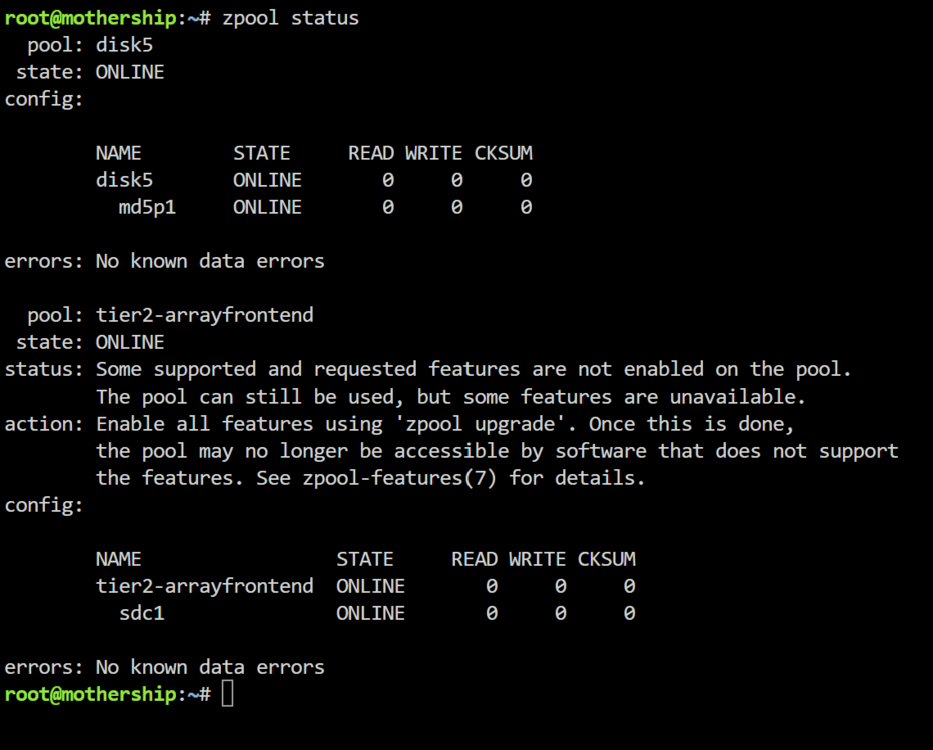Click the zpool-features(7) reference
The image size is (933, 750).
[x=400, y=479]
